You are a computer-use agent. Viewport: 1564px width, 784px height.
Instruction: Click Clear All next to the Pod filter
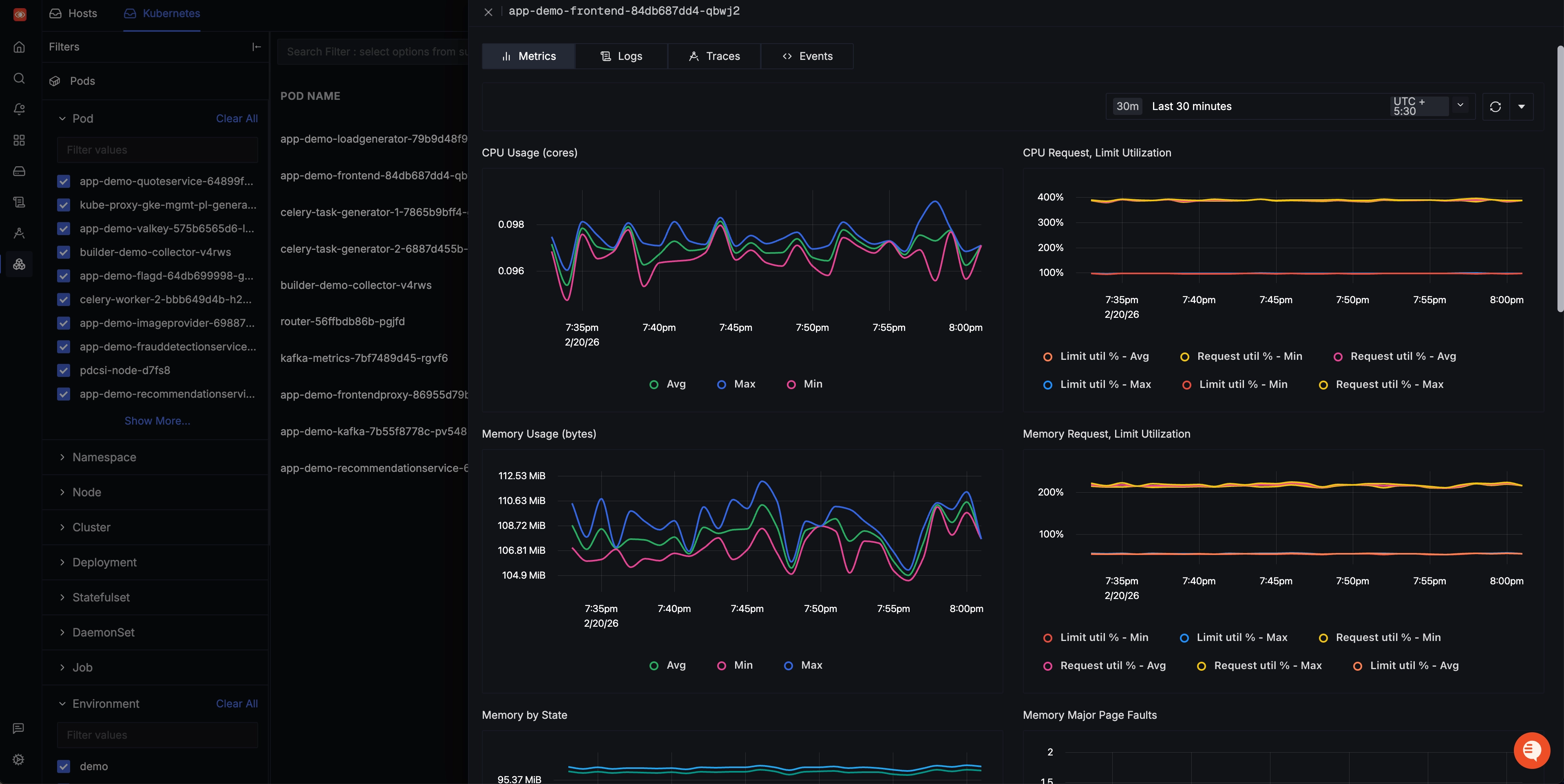[x=237, y=118]
